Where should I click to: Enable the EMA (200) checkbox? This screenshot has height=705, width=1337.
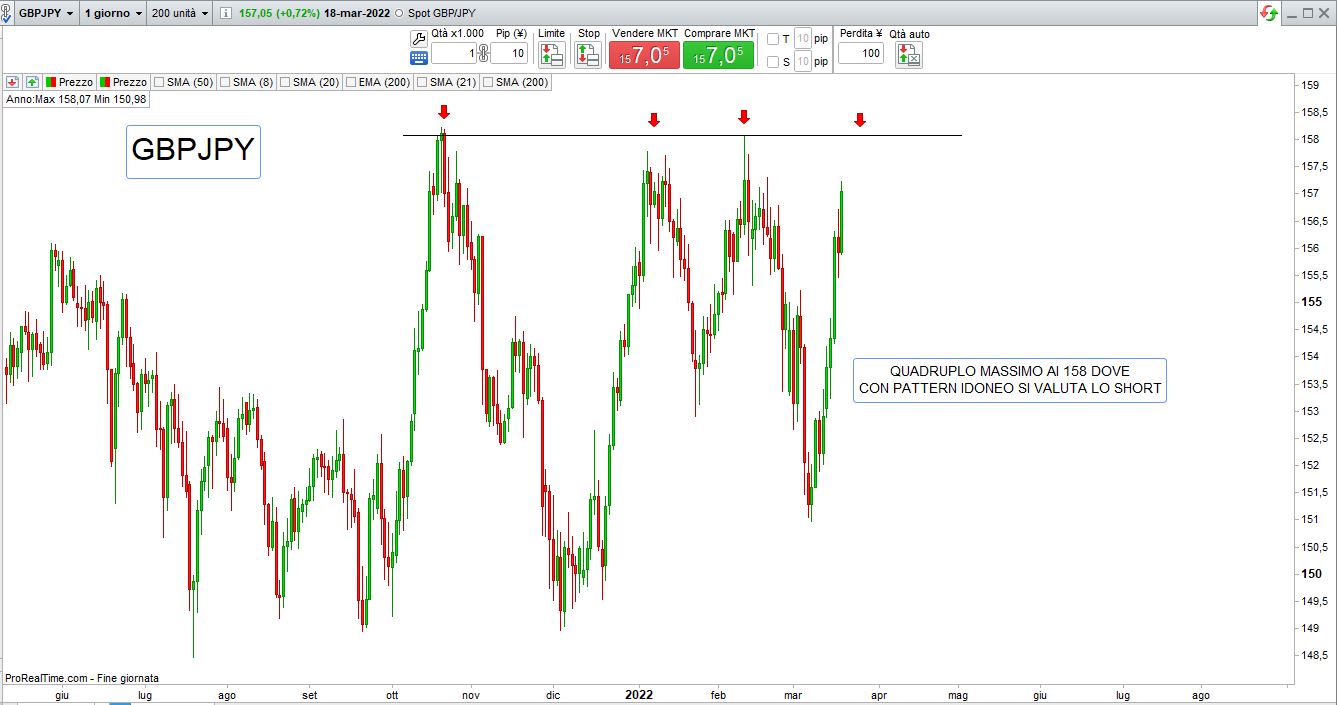pos(350,82)
